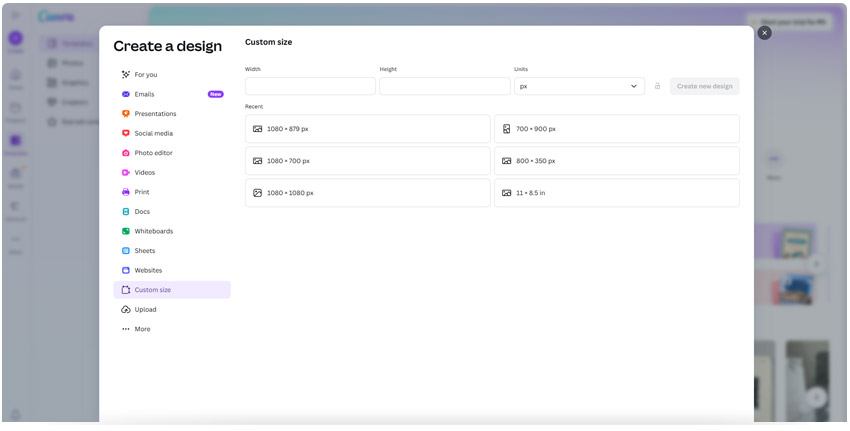Select the Sheets category
Image resolution: width=850 pixels, height=431 pixels.
(145, 251)
